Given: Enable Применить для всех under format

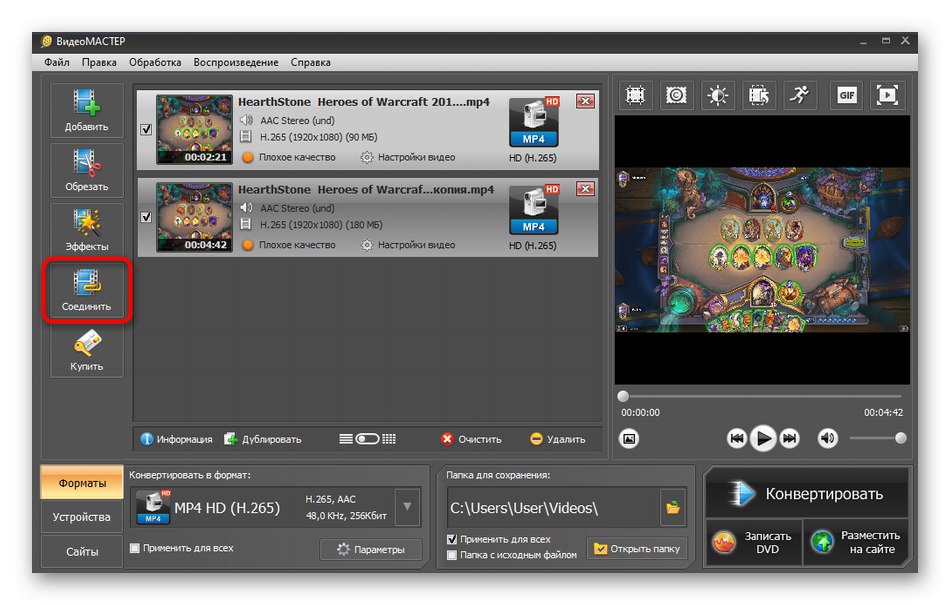Looking at the screenshot, I should [x=135, y=548].
